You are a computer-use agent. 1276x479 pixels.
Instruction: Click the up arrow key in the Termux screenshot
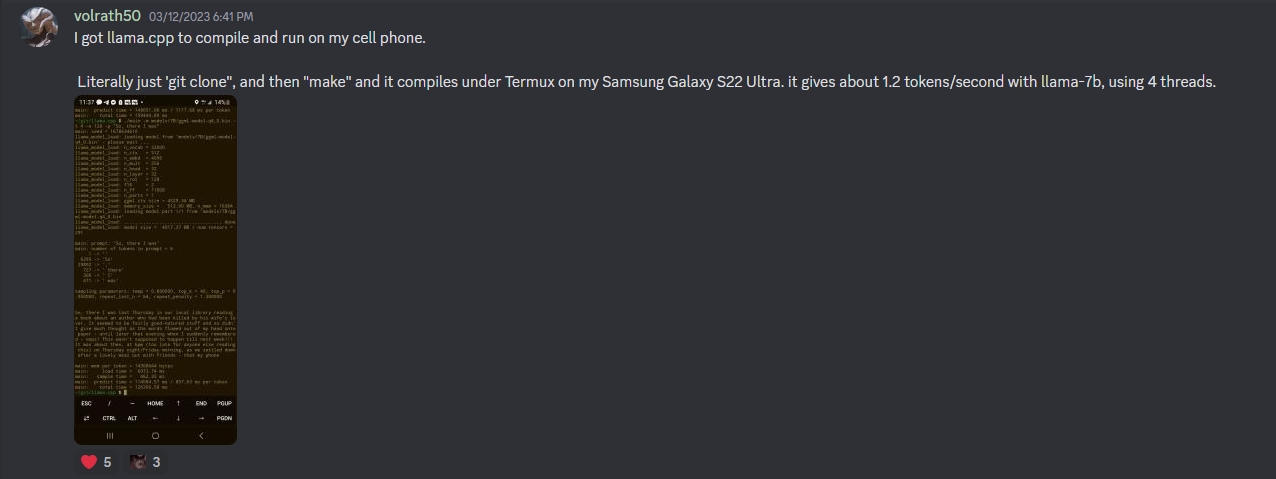(x=178, y=403)
